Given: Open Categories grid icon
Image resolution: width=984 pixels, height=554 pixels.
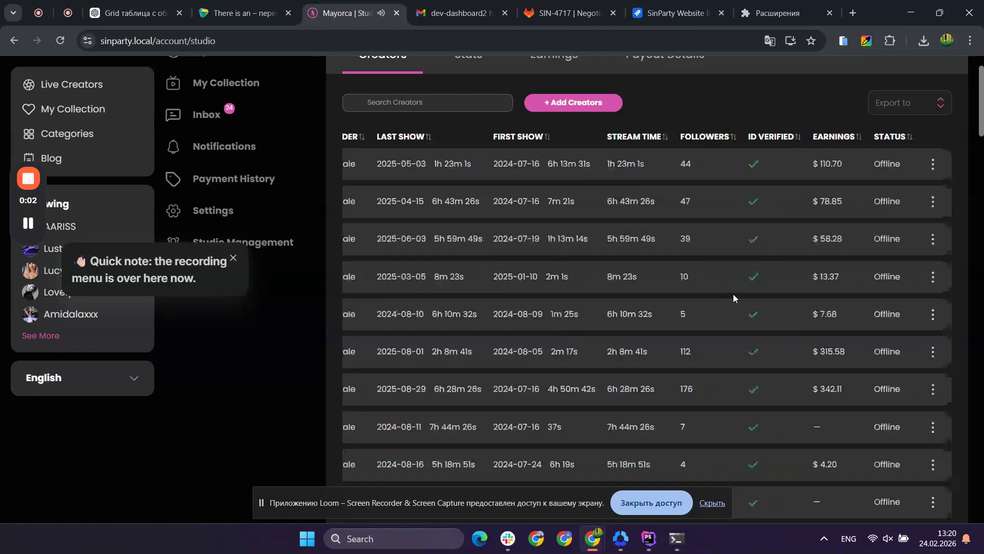Looking at the screenshot, I should coord(28,134).
